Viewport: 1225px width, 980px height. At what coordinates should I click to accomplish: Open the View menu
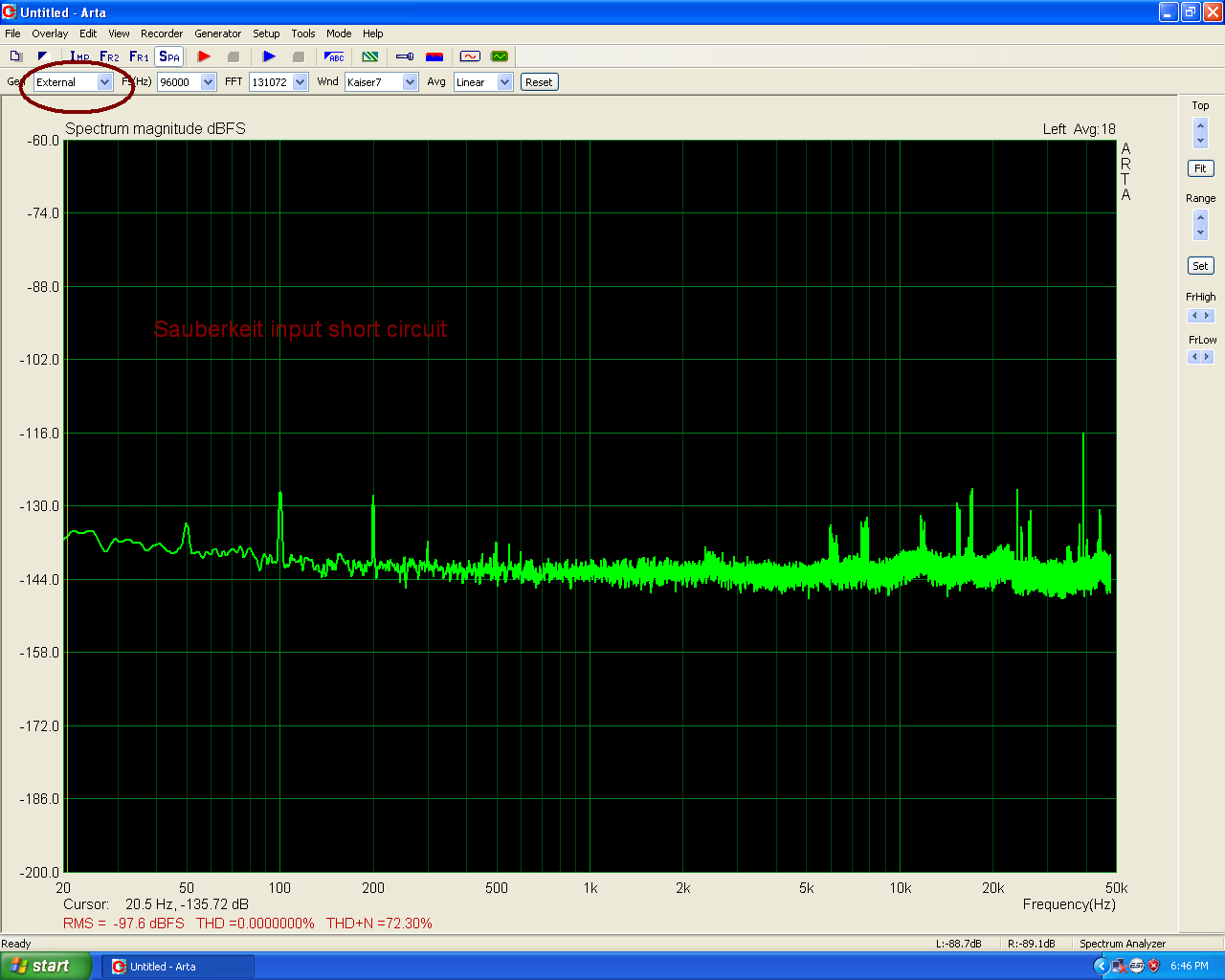(119, 33)
